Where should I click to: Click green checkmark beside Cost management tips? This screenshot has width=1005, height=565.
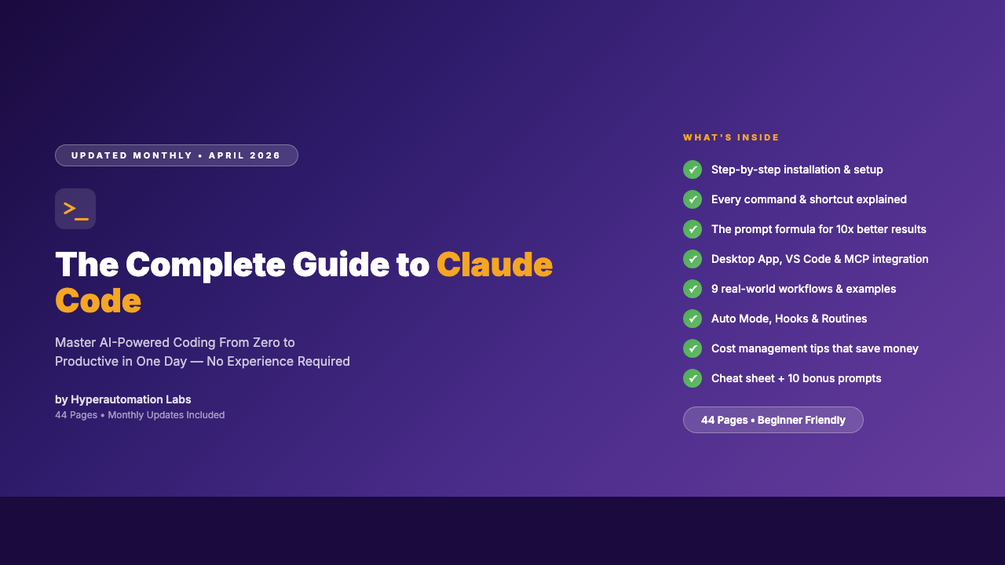[692, 348]
